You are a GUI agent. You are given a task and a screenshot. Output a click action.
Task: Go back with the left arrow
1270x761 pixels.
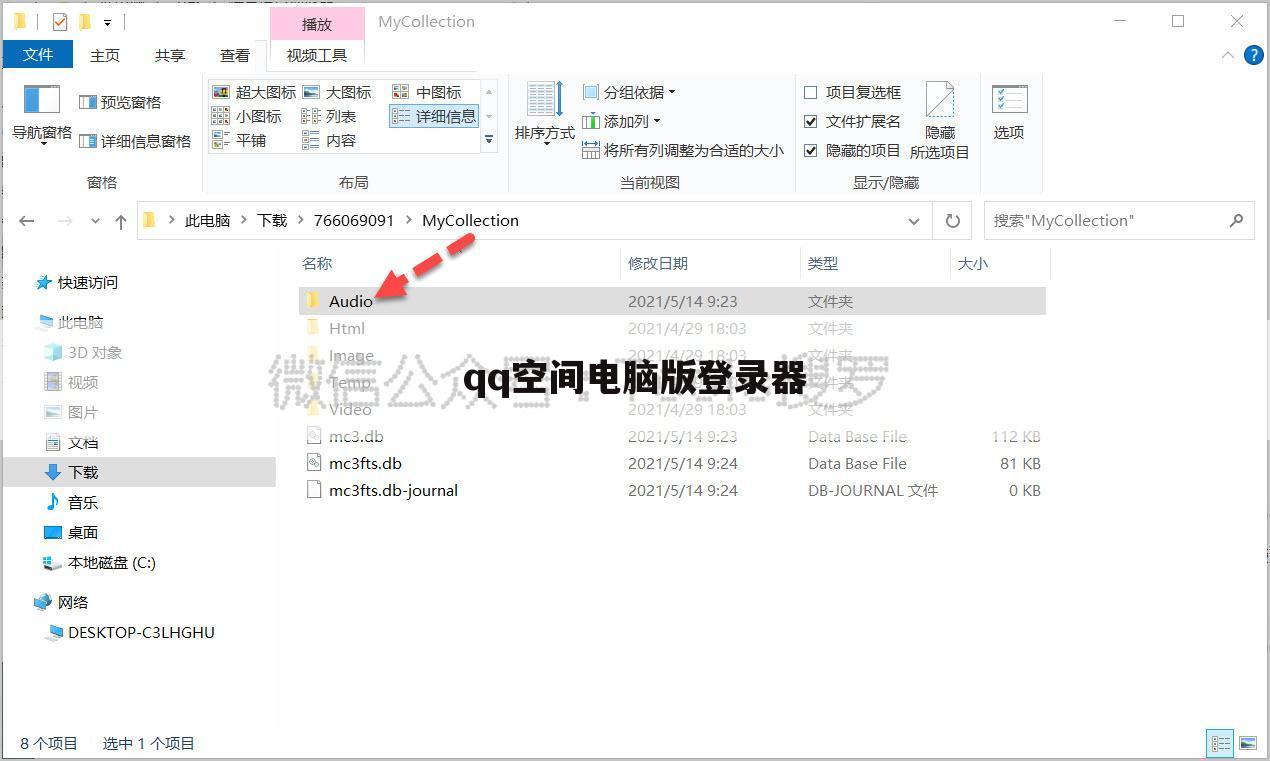27,221
